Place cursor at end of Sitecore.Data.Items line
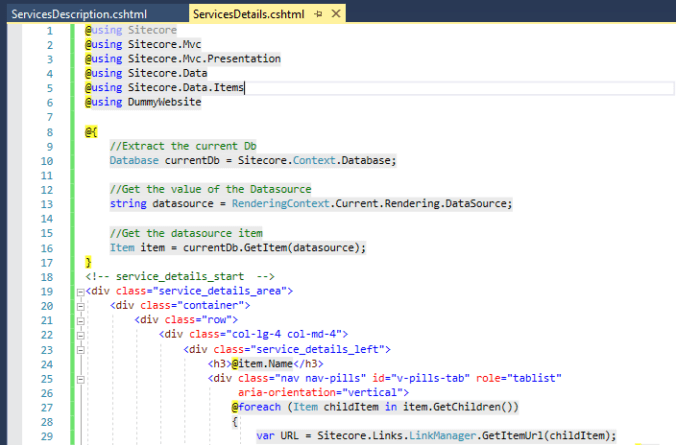 [245, 88]
